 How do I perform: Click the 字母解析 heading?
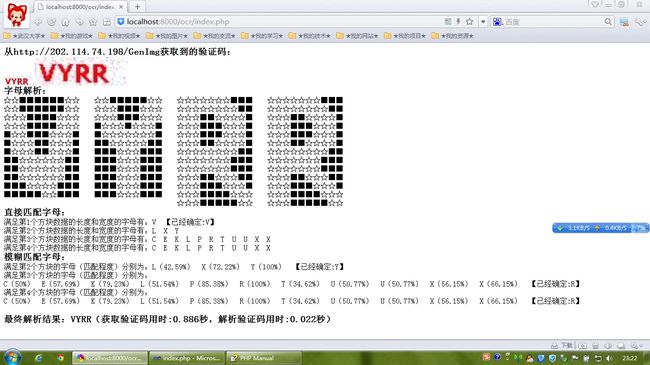[x=25, y=91]
